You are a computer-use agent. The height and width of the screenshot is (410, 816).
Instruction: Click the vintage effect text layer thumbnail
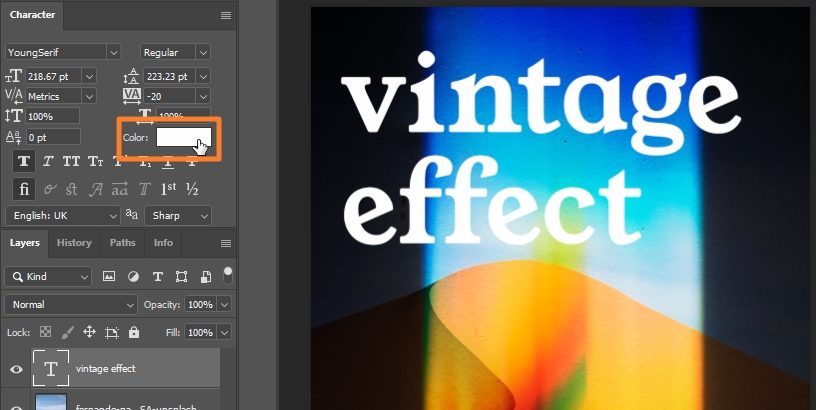click(50, 368)
